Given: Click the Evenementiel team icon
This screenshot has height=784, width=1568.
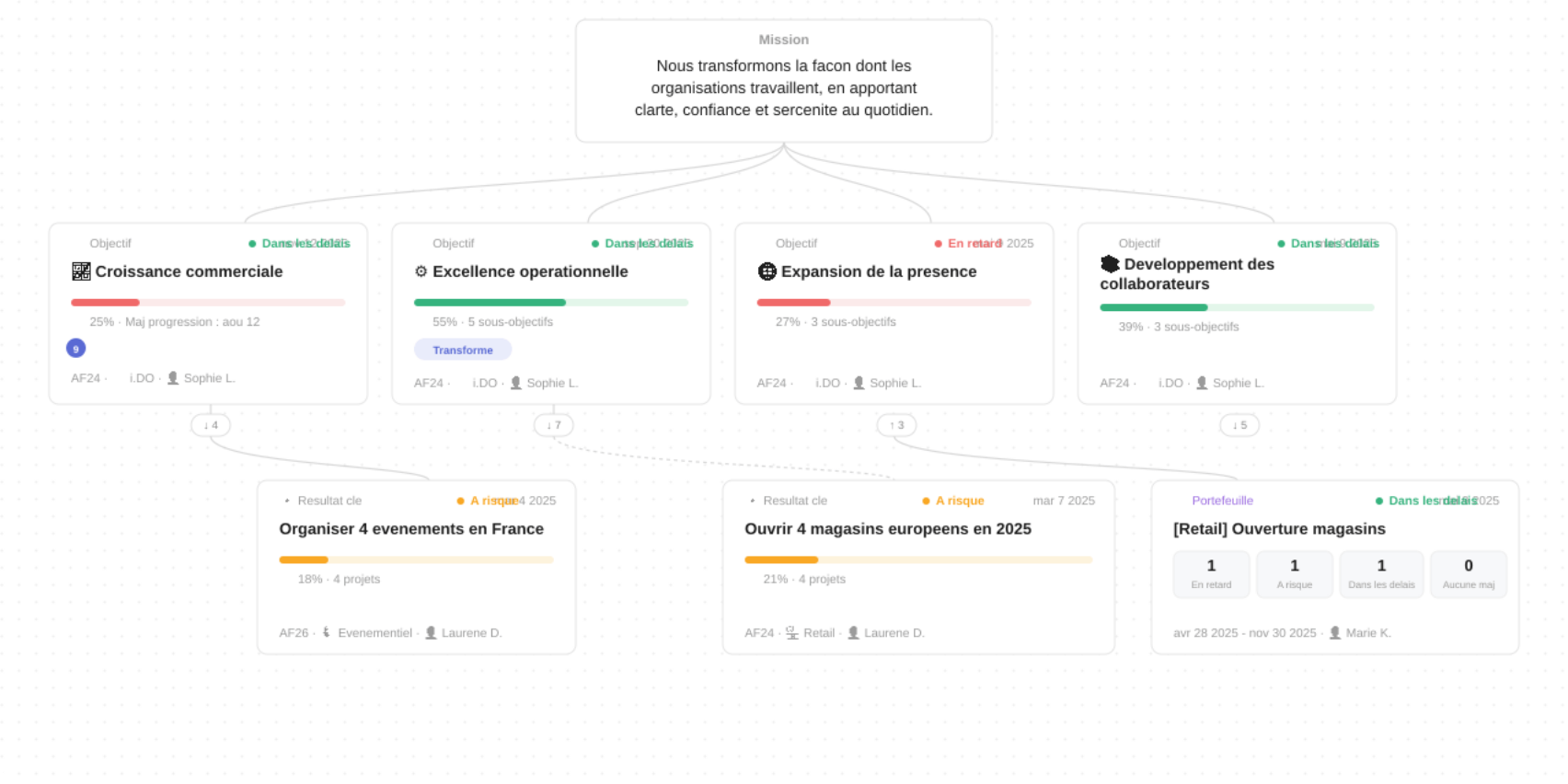Looking at the screenshot, I should tap(327, 632).
